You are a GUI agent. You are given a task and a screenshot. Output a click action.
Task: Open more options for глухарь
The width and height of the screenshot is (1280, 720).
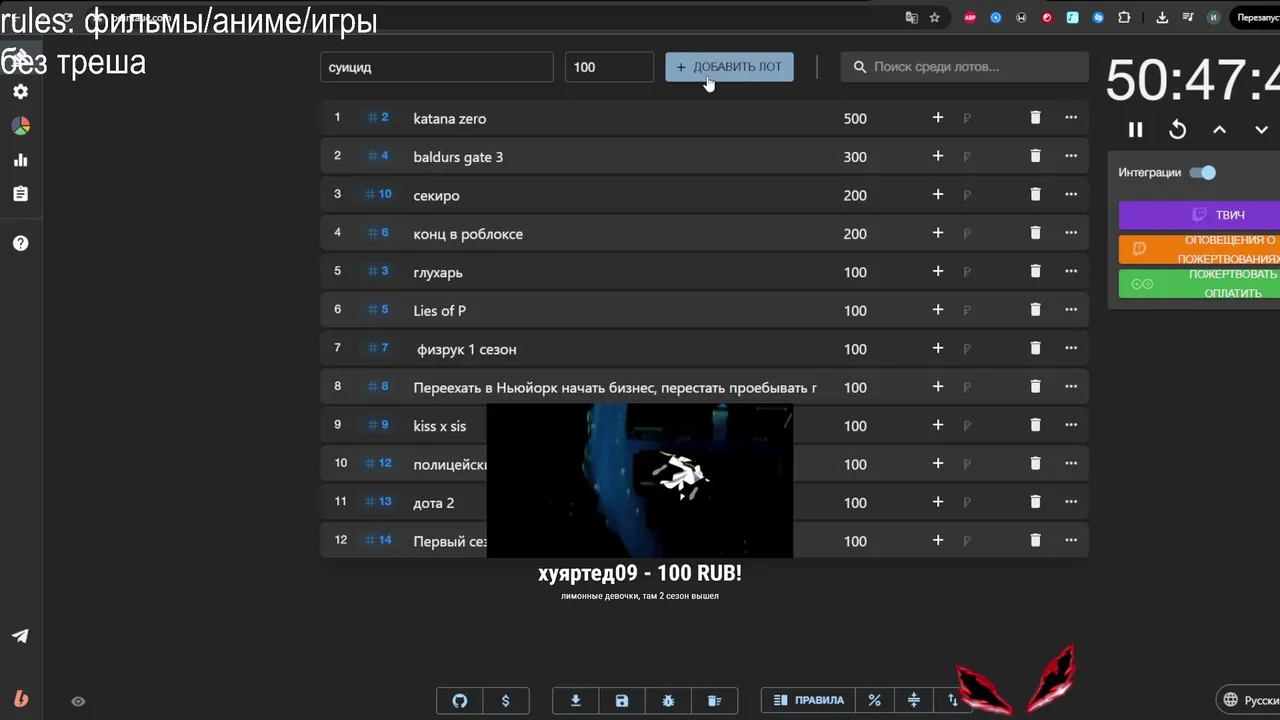1071,272
